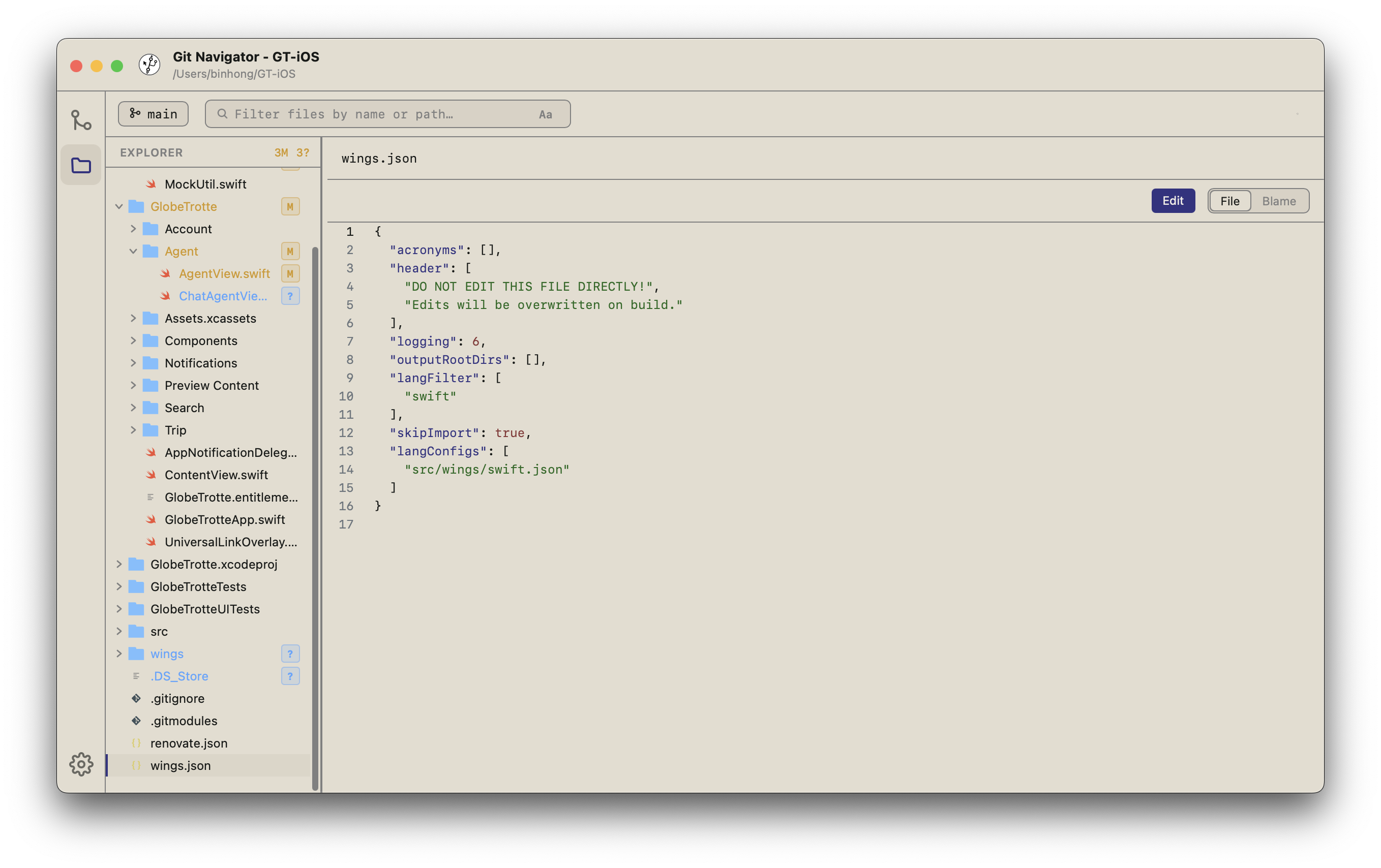Image resolution: width=1381 pixels, height=868 pixels.
Task: Click the JSON braces icon beside renovate.json
Action: click(136, 743)
